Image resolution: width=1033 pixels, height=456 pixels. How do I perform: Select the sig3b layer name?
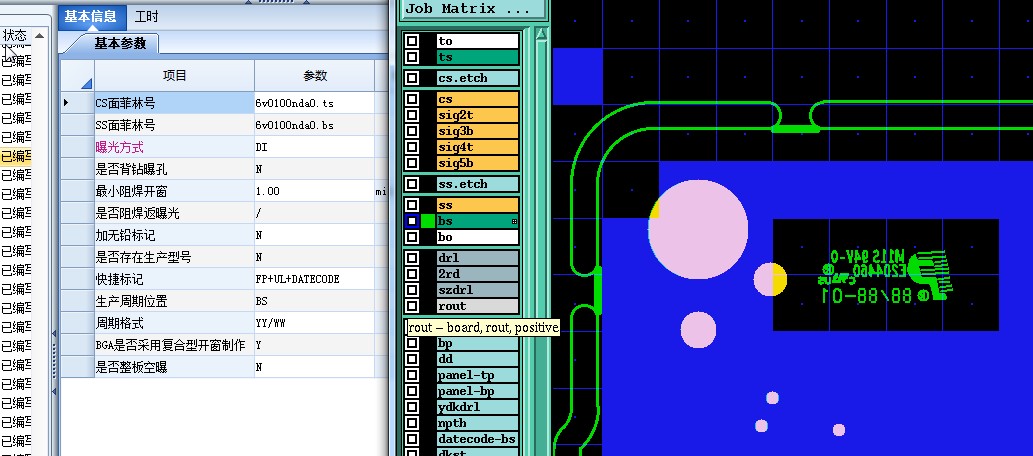click(x=478, y=131)
